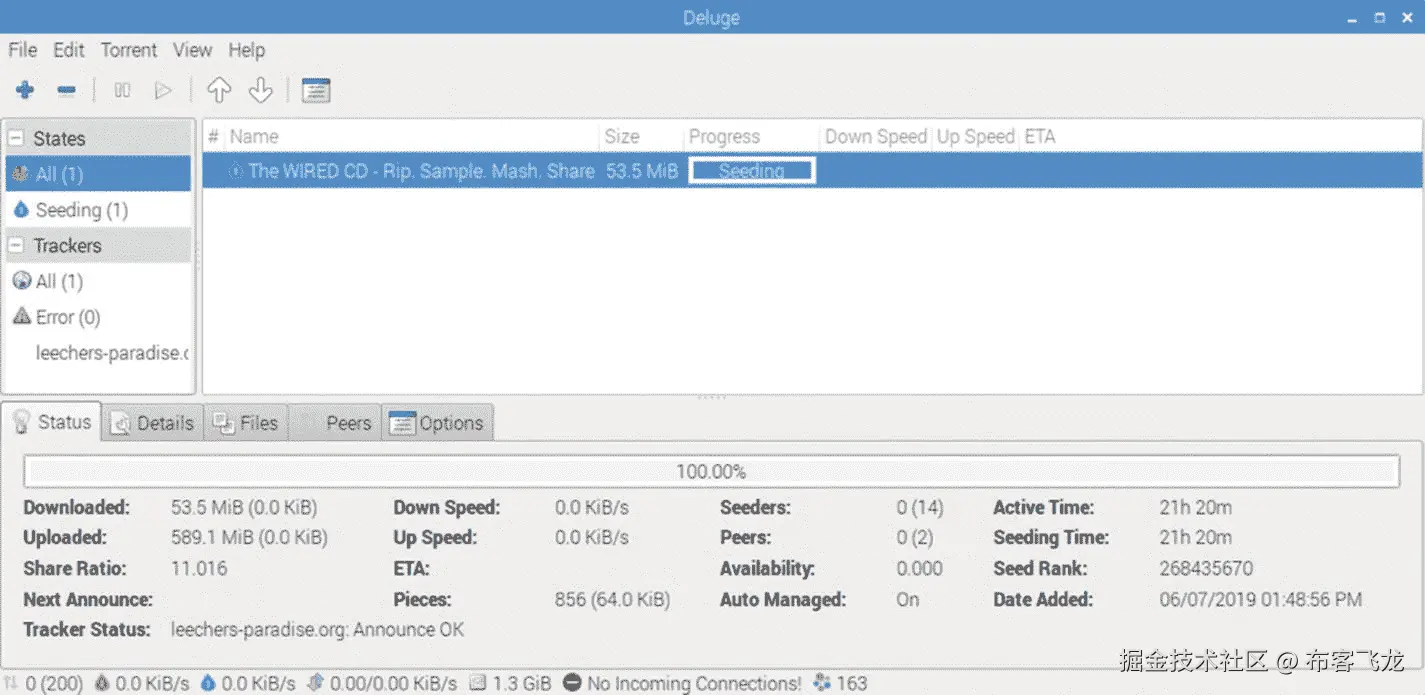The image size is (1425, 695).
Task: Sort by the Size column header
Action: tap(641, 137)
